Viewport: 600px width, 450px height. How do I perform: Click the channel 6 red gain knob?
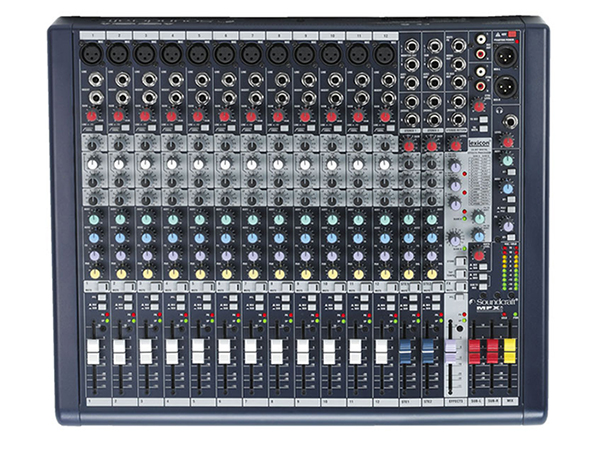coord(224,117)
